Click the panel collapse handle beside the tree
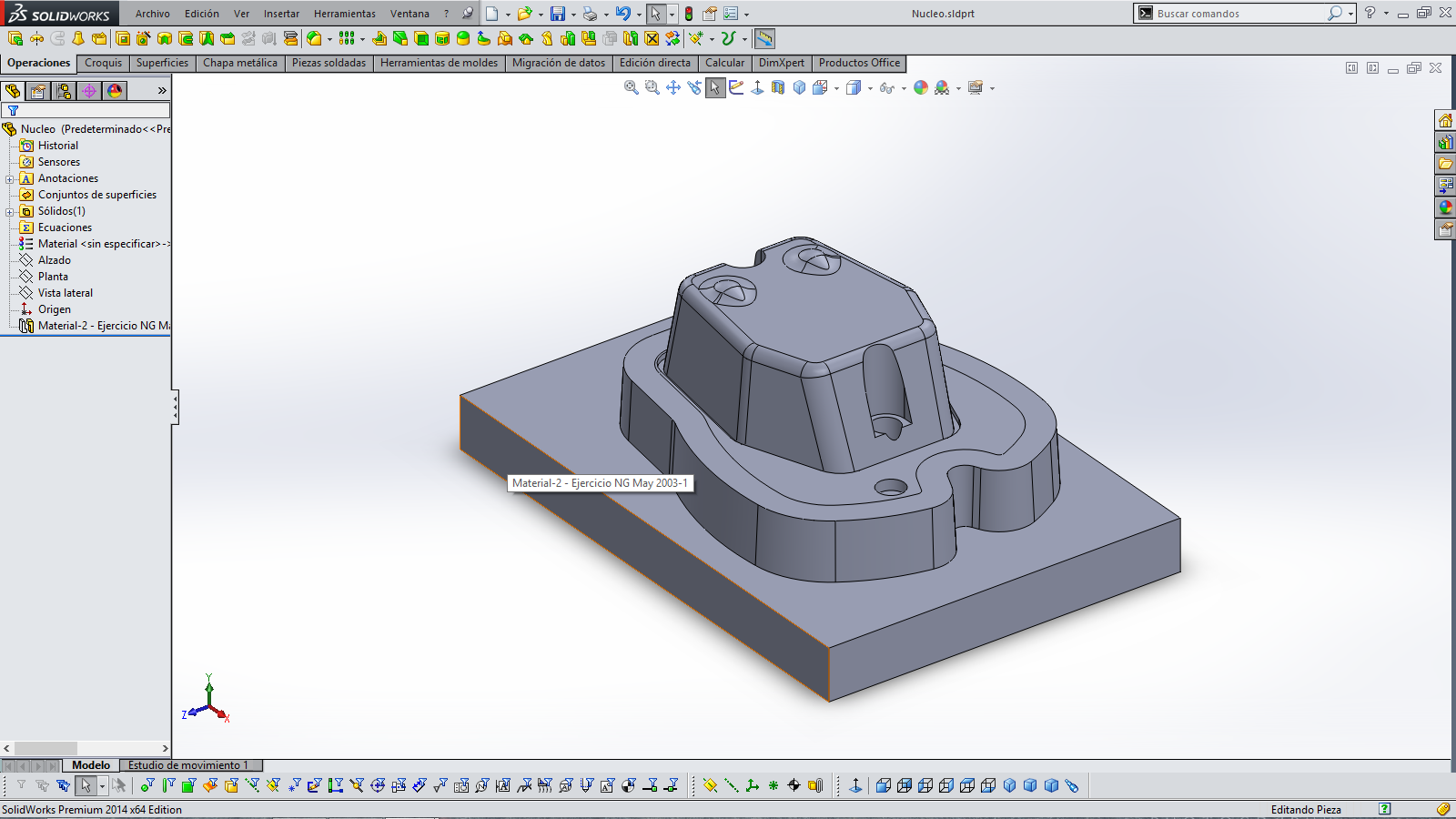 175,407
